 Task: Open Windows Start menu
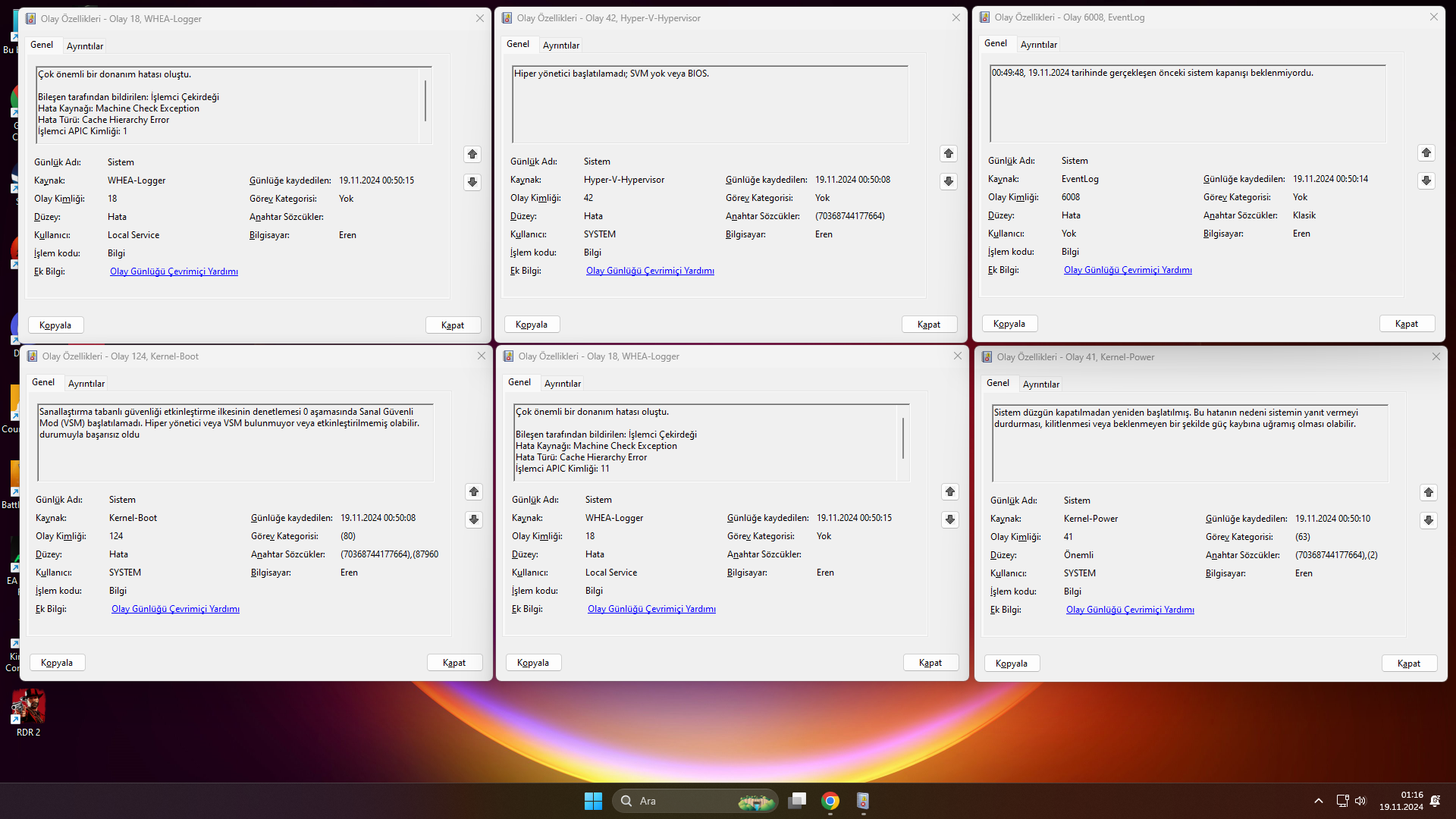tap(593, 801)
